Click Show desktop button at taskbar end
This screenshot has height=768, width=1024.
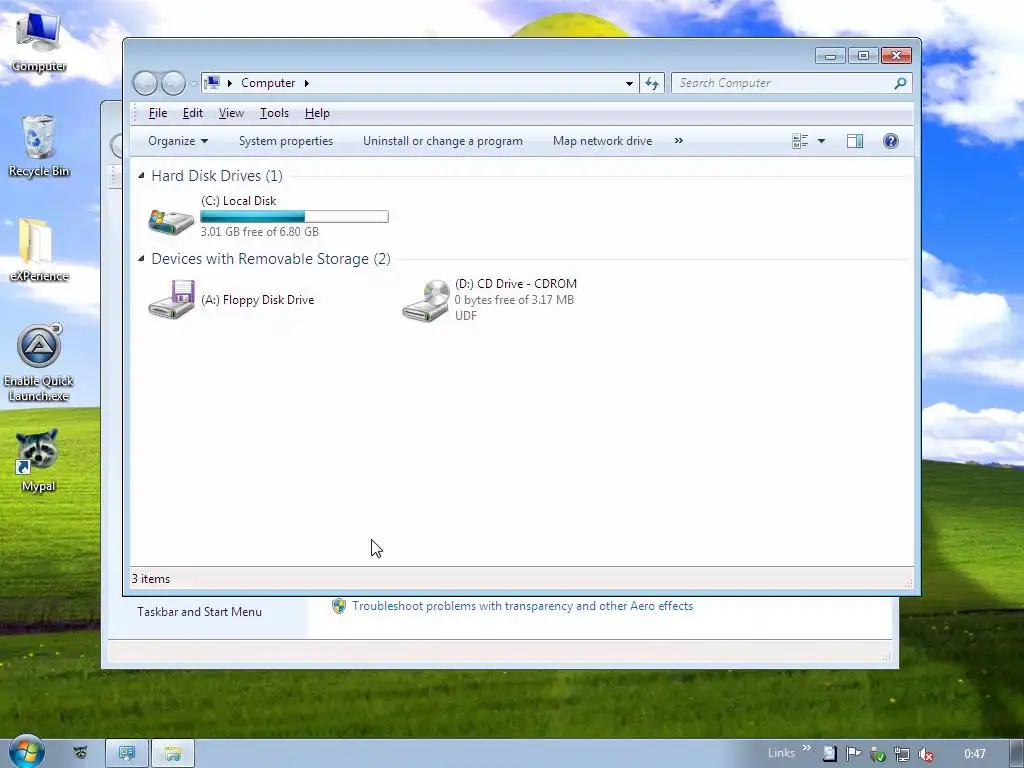point(1016,754)
